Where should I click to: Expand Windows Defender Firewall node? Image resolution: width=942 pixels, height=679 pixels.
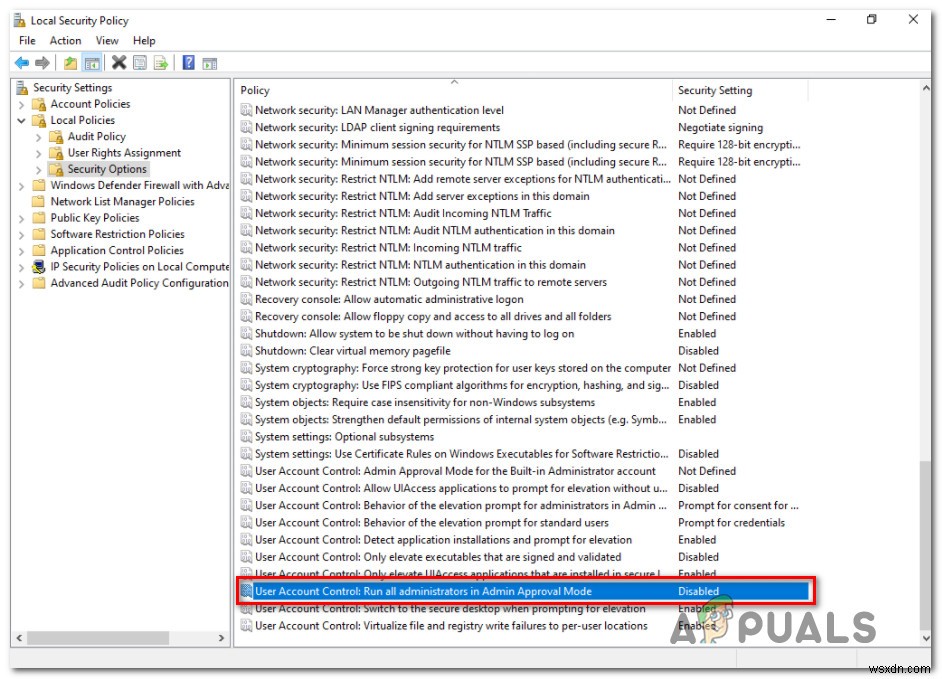tap(22, 186)
